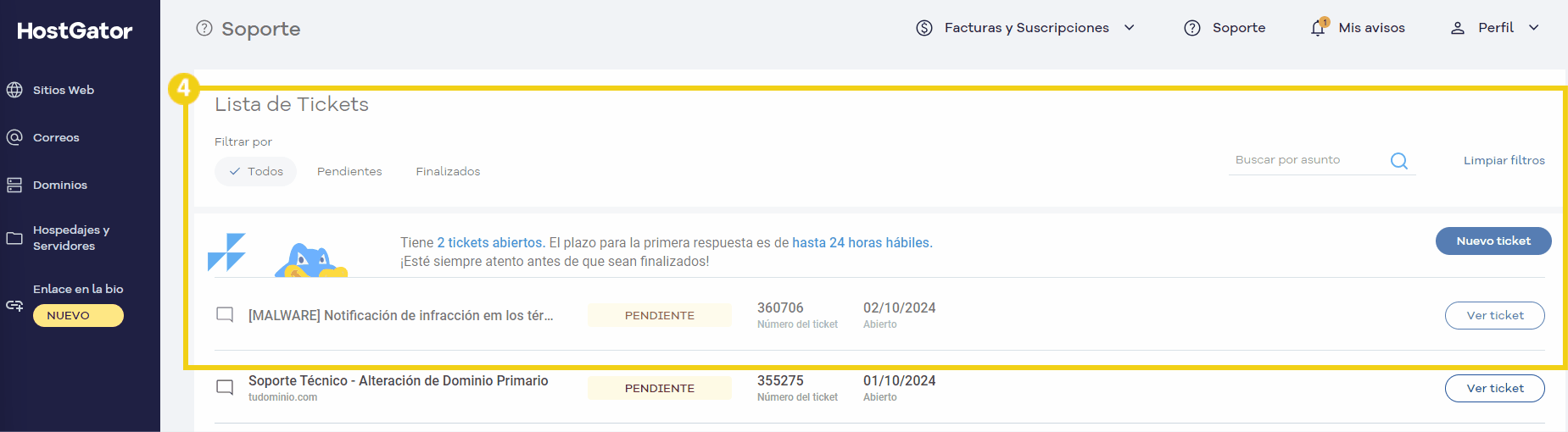The image size is (1568, 432).
Task: Click the Dominios server icon
Action: 14,185
